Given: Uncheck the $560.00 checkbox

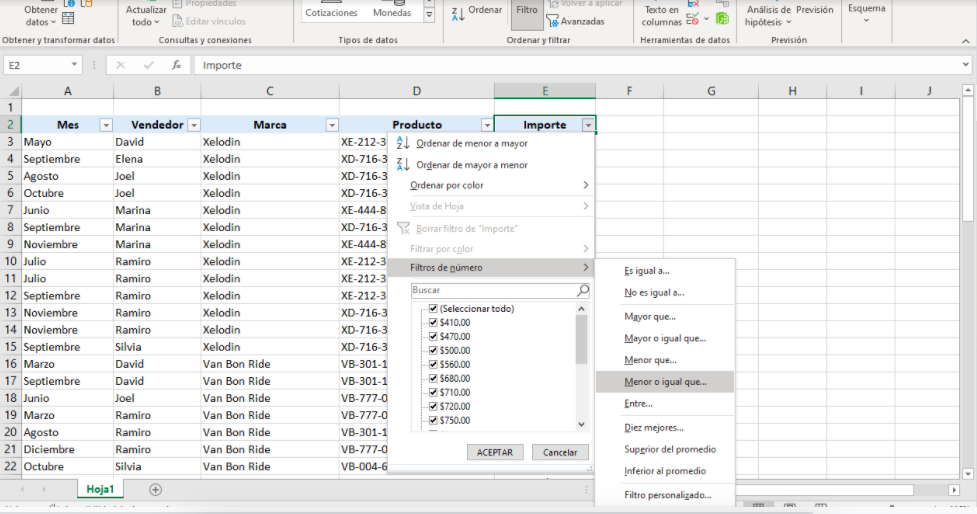Looking at the screenshot, I should click(x=433, y=364).
